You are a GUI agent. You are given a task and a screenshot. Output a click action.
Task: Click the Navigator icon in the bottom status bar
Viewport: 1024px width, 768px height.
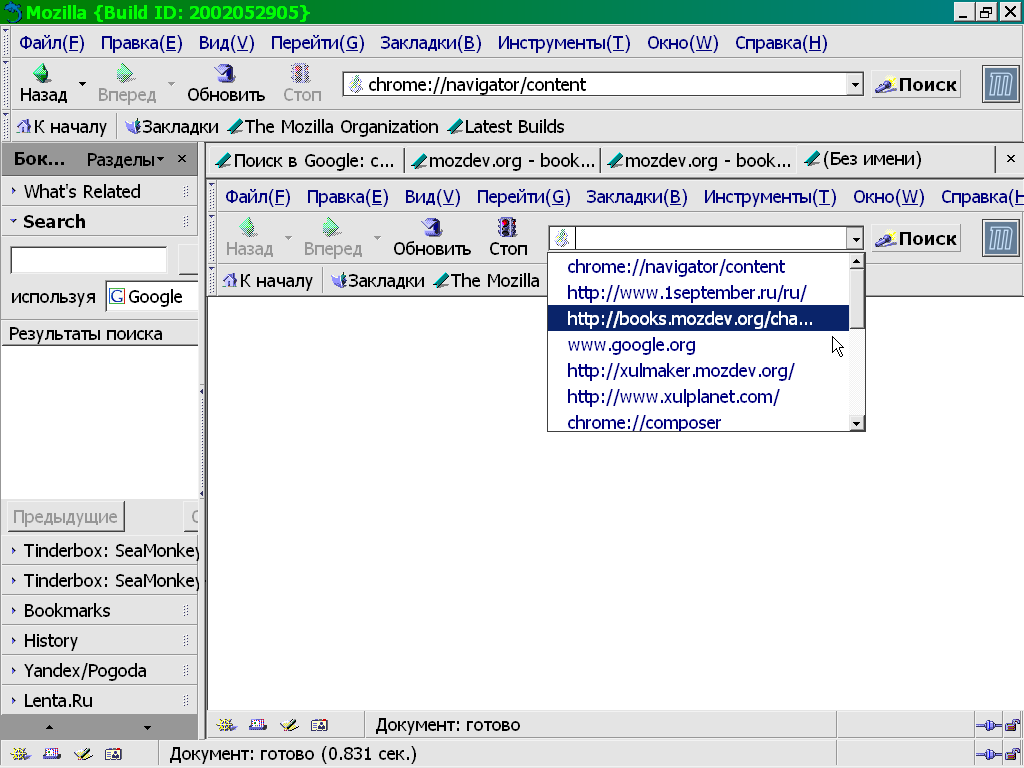pyautogui.click(x=19, y=754)
